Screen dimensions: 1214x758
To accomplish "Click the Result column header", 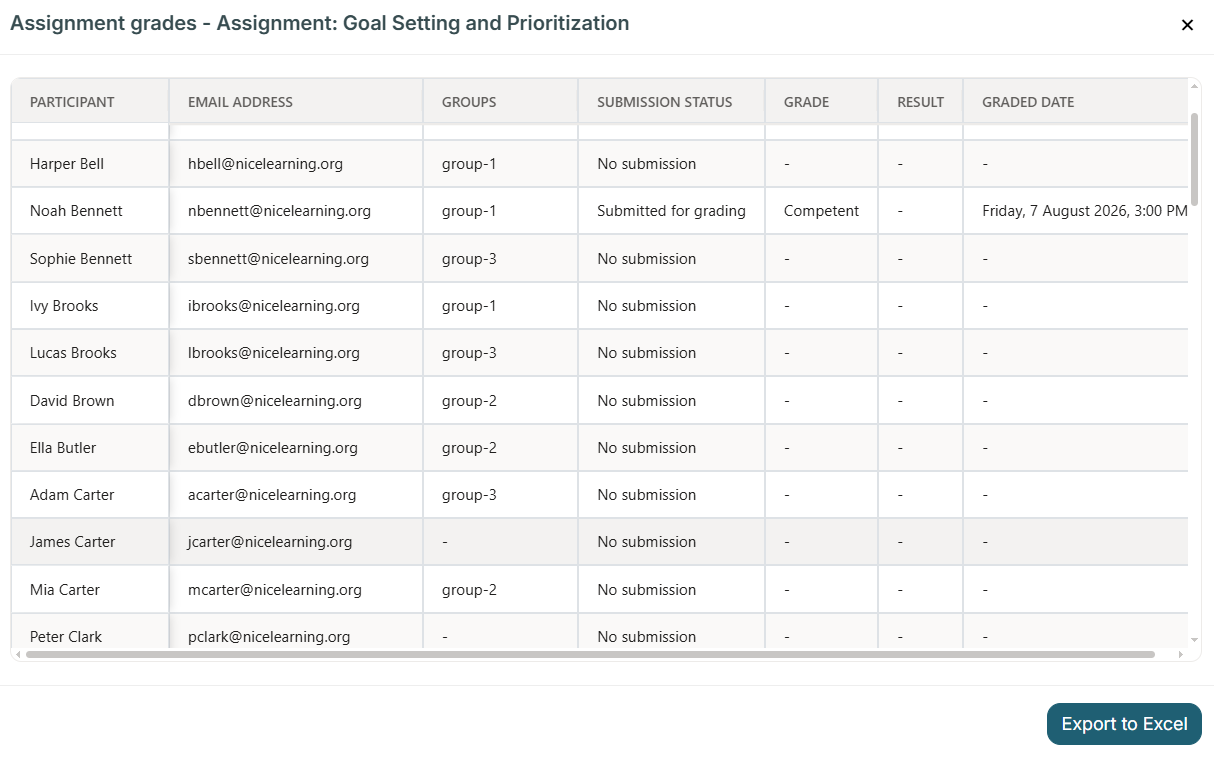I will 920,102.
